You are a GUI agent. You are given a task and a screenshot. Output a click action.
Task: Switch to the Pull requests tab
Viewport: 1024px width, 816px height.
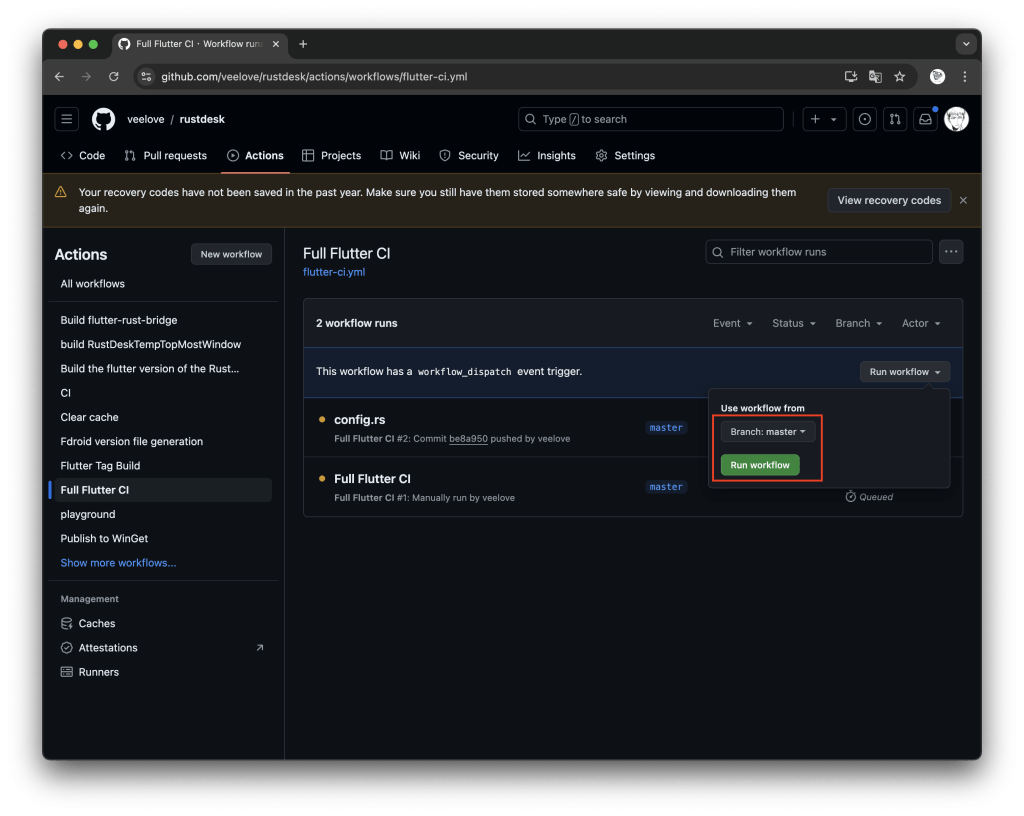click(x=166, y=156)
